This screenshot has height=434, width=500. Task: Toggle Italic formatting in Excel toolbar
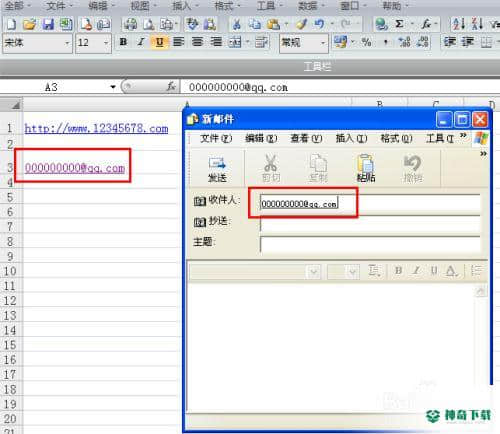(141, 42)
